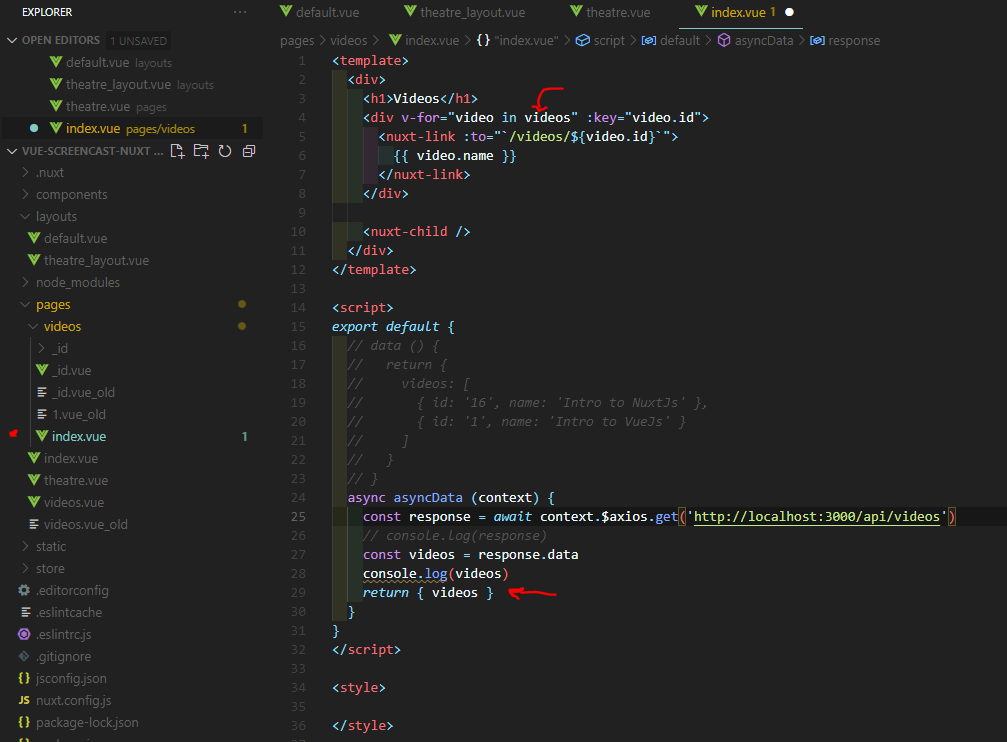Collapse all folders in explorer
This screenshot has width=1007, height=742.
(249, 151)
